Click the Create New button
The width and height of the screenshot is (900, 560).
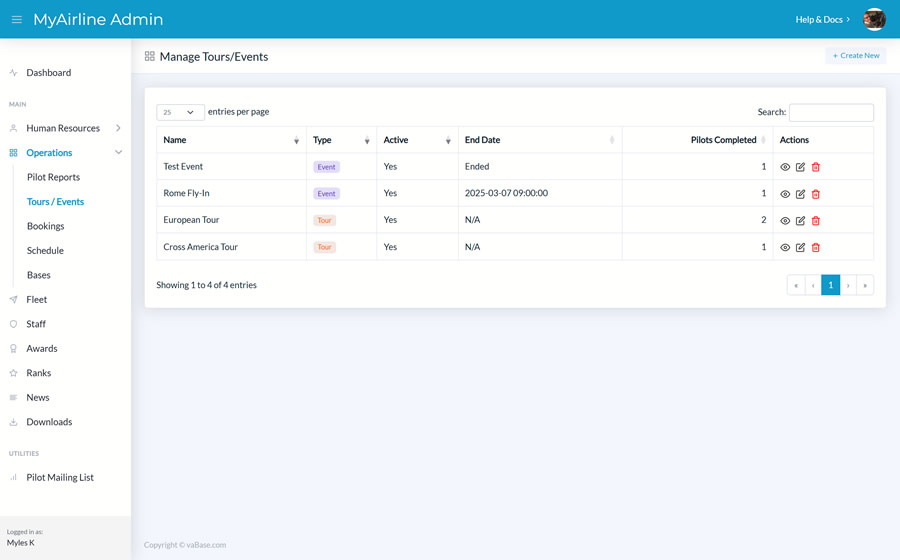[x=856, y=56]
